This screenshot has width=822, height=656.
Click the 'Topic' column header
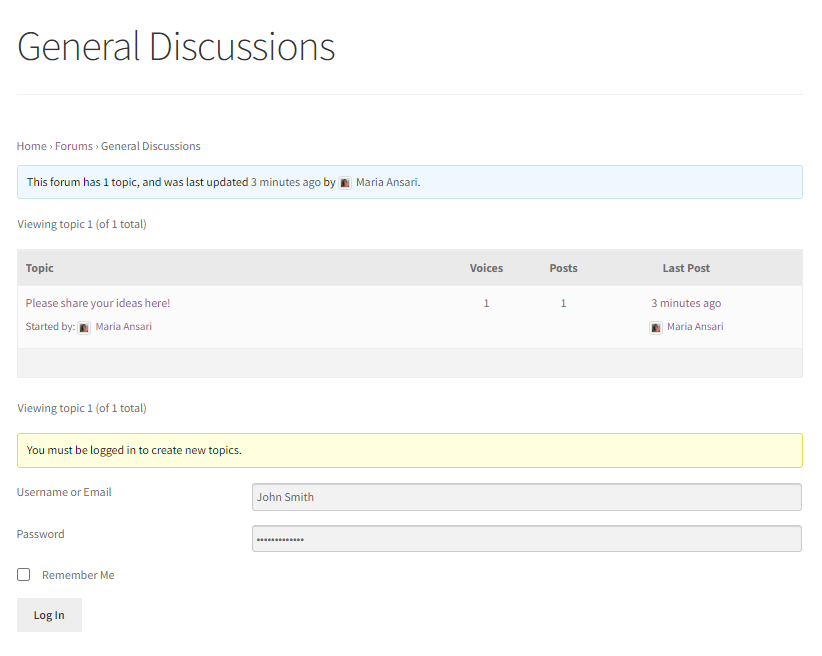coord(40,268)
